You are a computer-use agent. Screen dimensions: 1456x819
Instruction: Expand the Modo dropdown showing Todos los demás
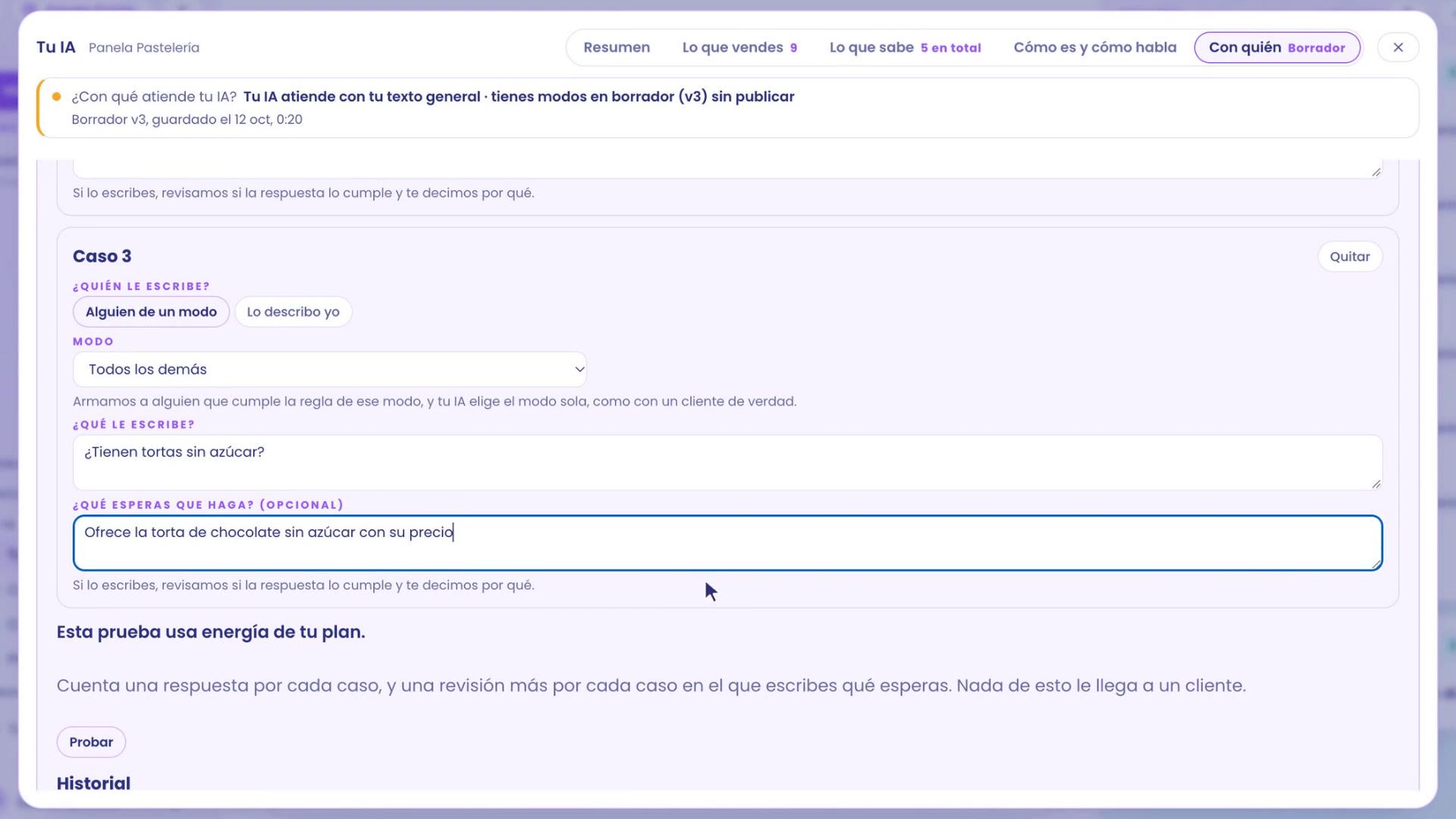(329, 369)
